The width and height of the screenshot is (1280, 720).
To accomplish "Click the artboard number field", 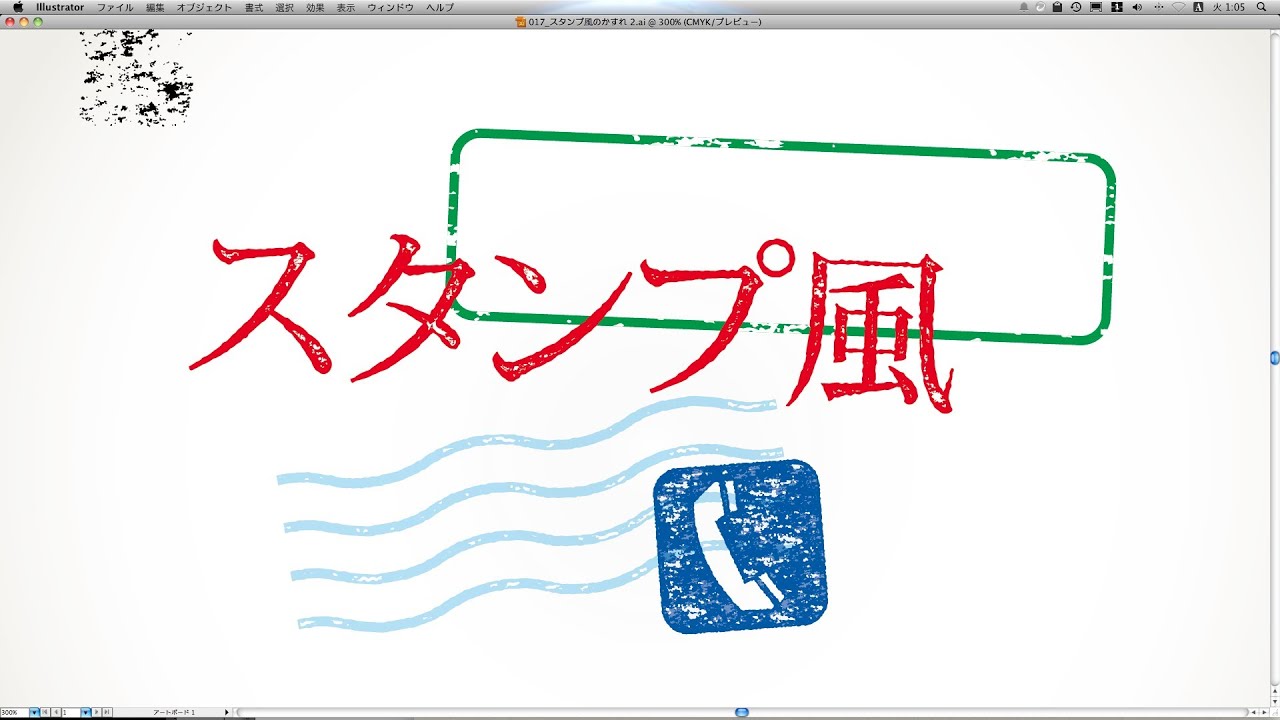I will [x=71, y=712].
